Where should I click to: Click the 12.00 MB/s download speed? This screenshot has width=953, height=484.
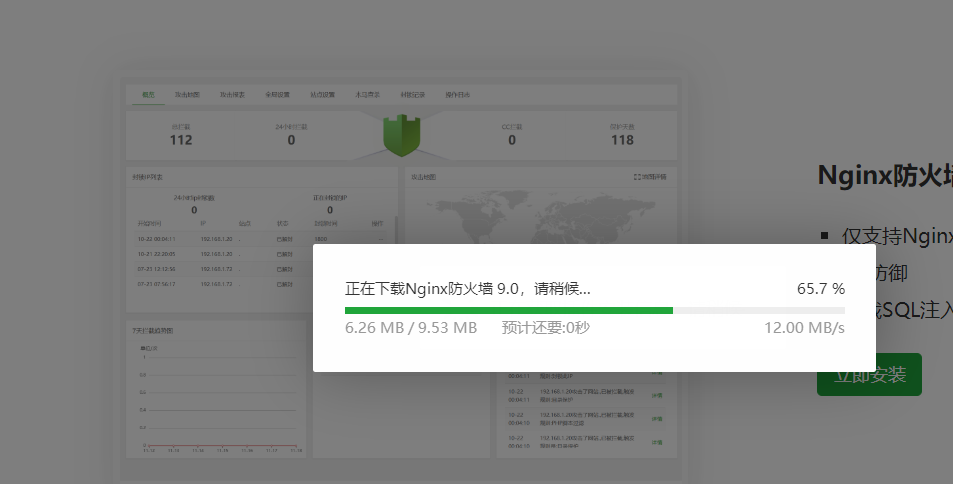[x=804, y=328]
